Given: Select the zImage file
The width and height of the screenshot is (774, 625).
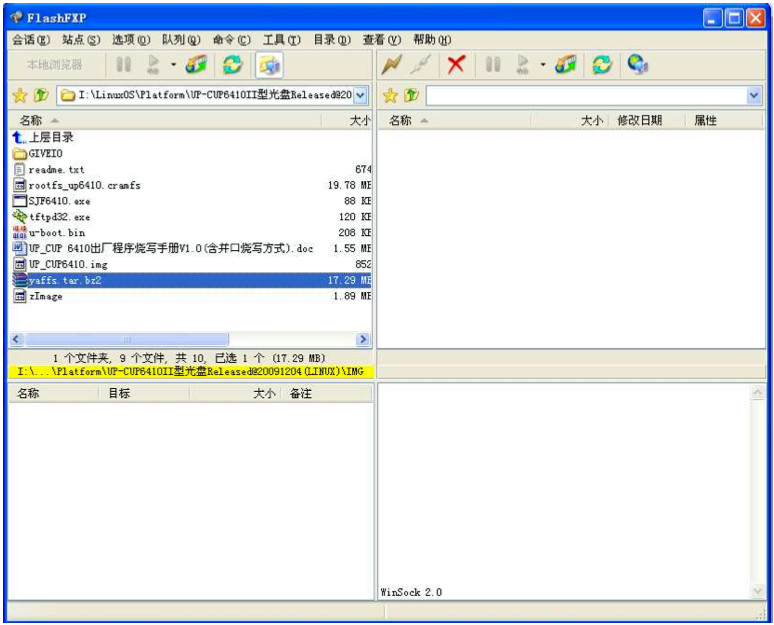Looking at the screenshot, I should coord(38,296).
